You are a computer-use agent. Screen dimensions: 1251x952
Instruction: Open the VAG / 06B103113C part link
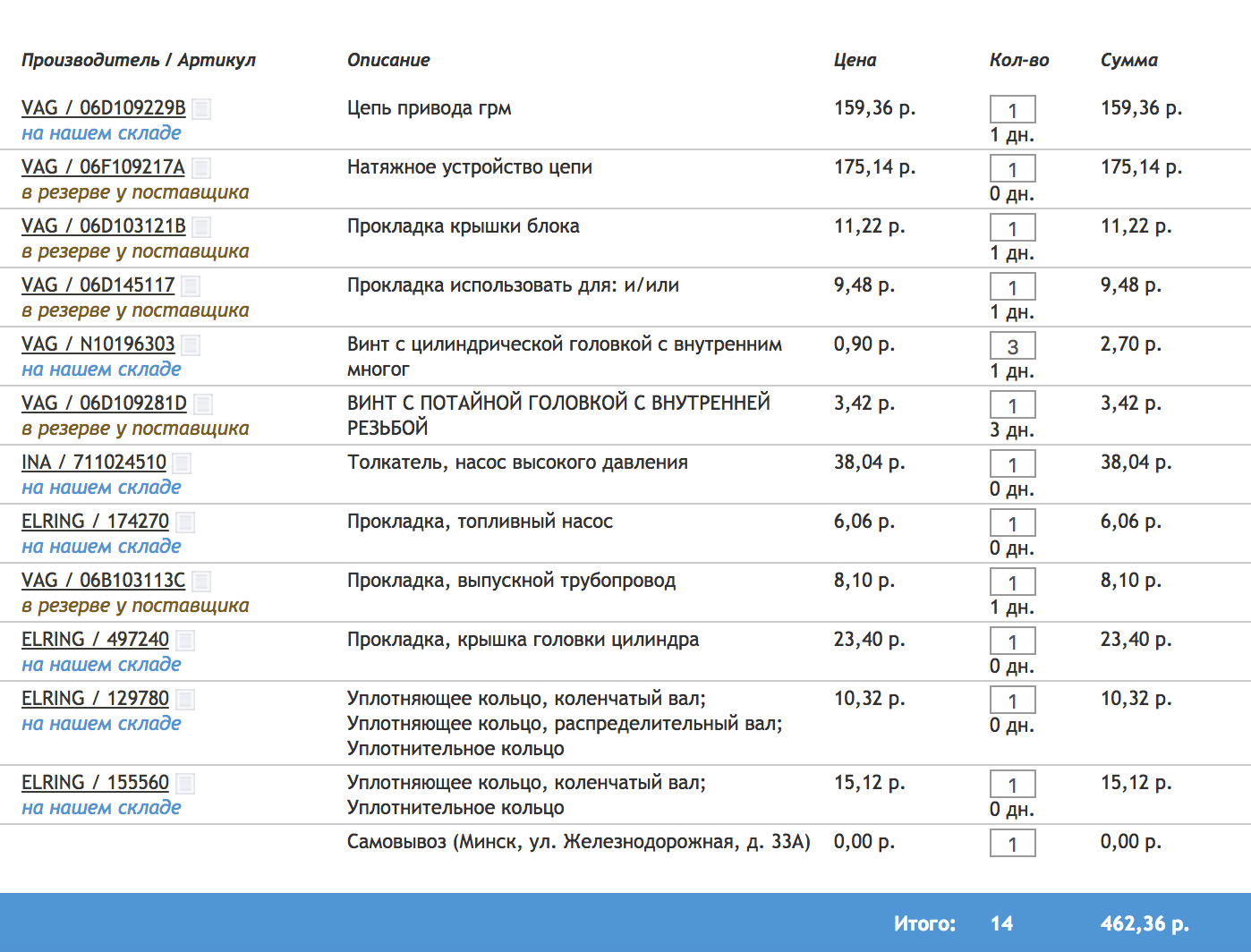103,581
